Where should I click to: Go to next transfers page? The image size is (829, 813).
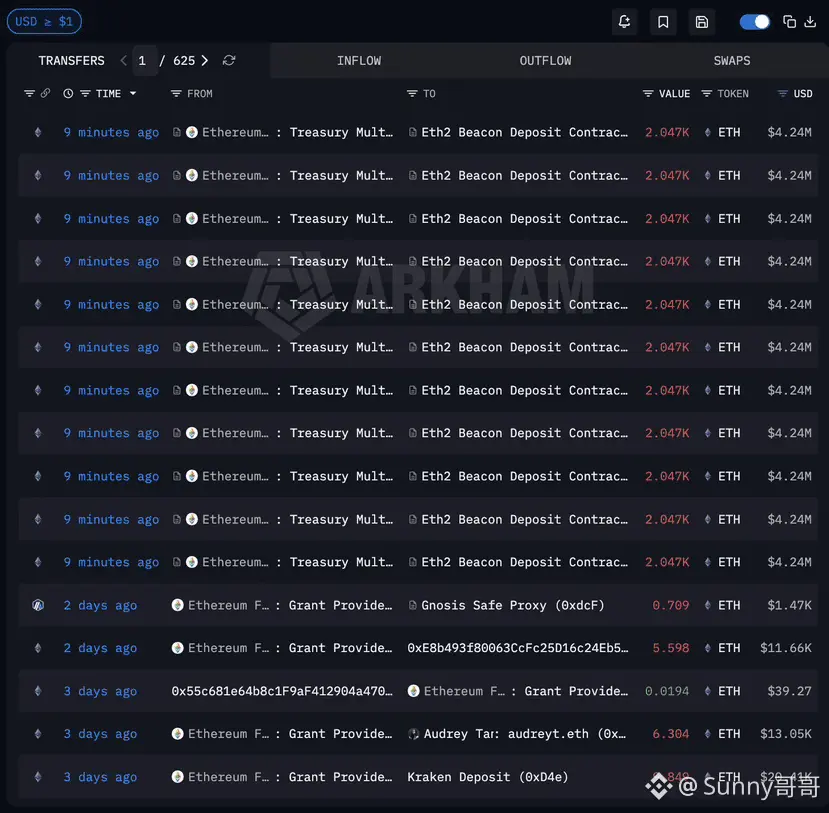(x=205, y=61)
